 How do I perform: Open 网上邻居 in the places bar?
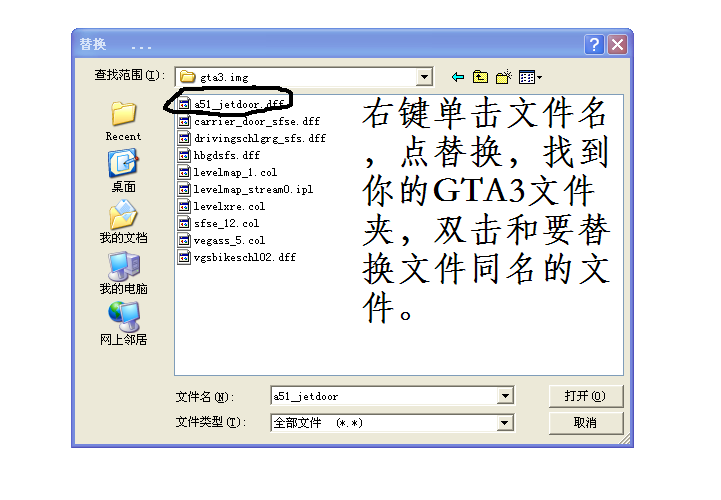[123, 323]
